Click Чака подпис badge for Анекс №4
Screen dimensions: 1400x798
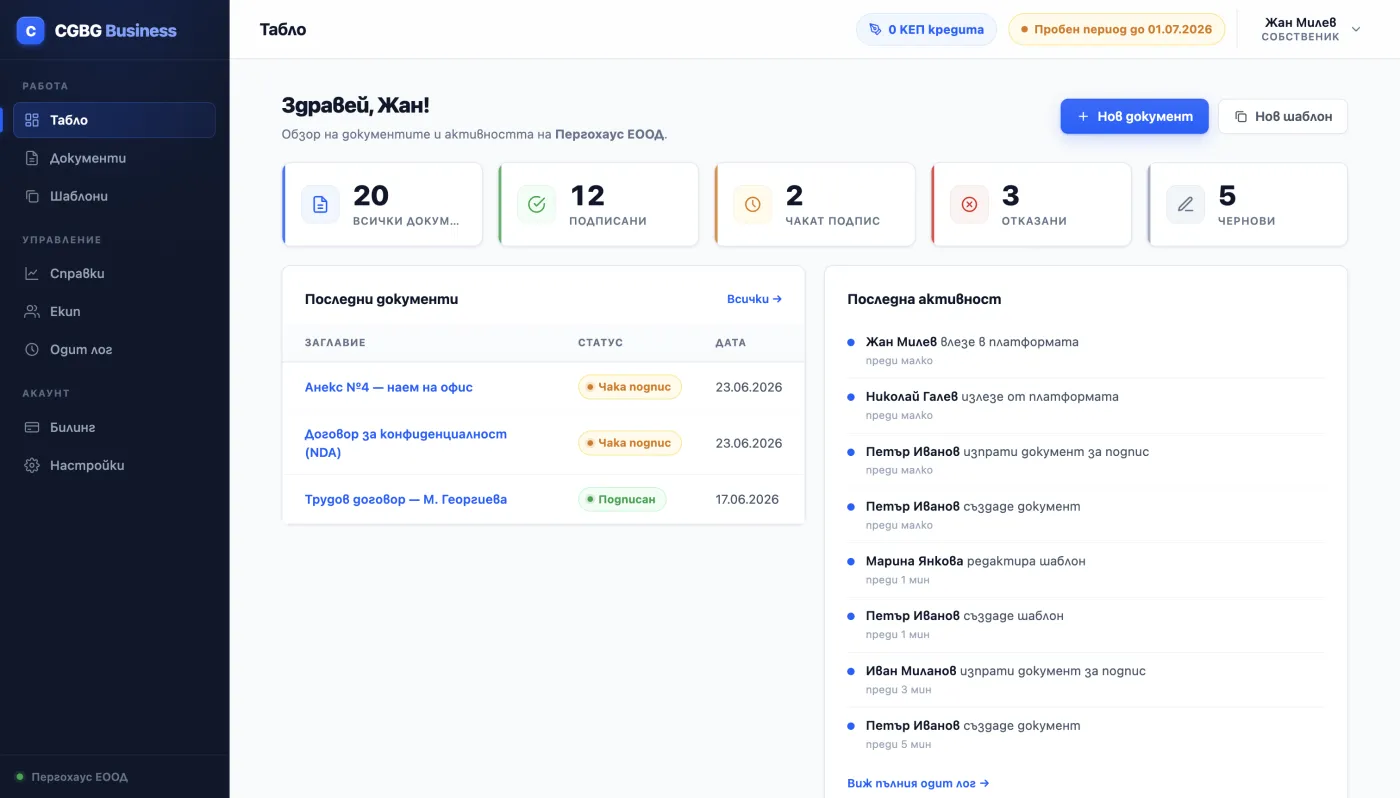630,387
